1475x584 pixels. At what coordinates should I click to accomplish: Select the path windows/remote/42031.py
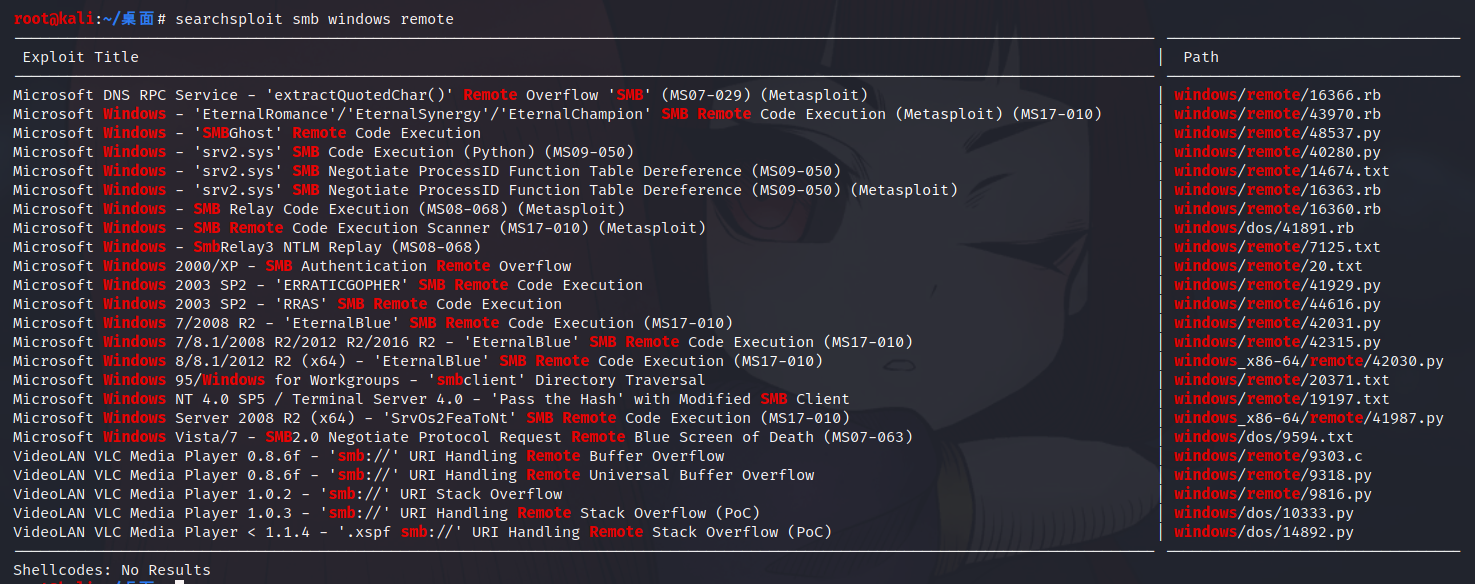coord(1278,323)
